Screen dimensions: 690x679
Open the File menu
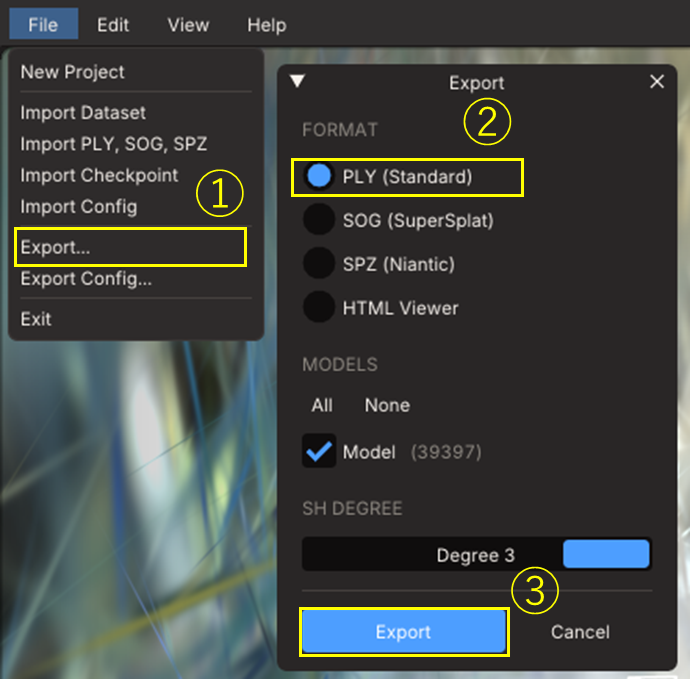tap(43, 25)
